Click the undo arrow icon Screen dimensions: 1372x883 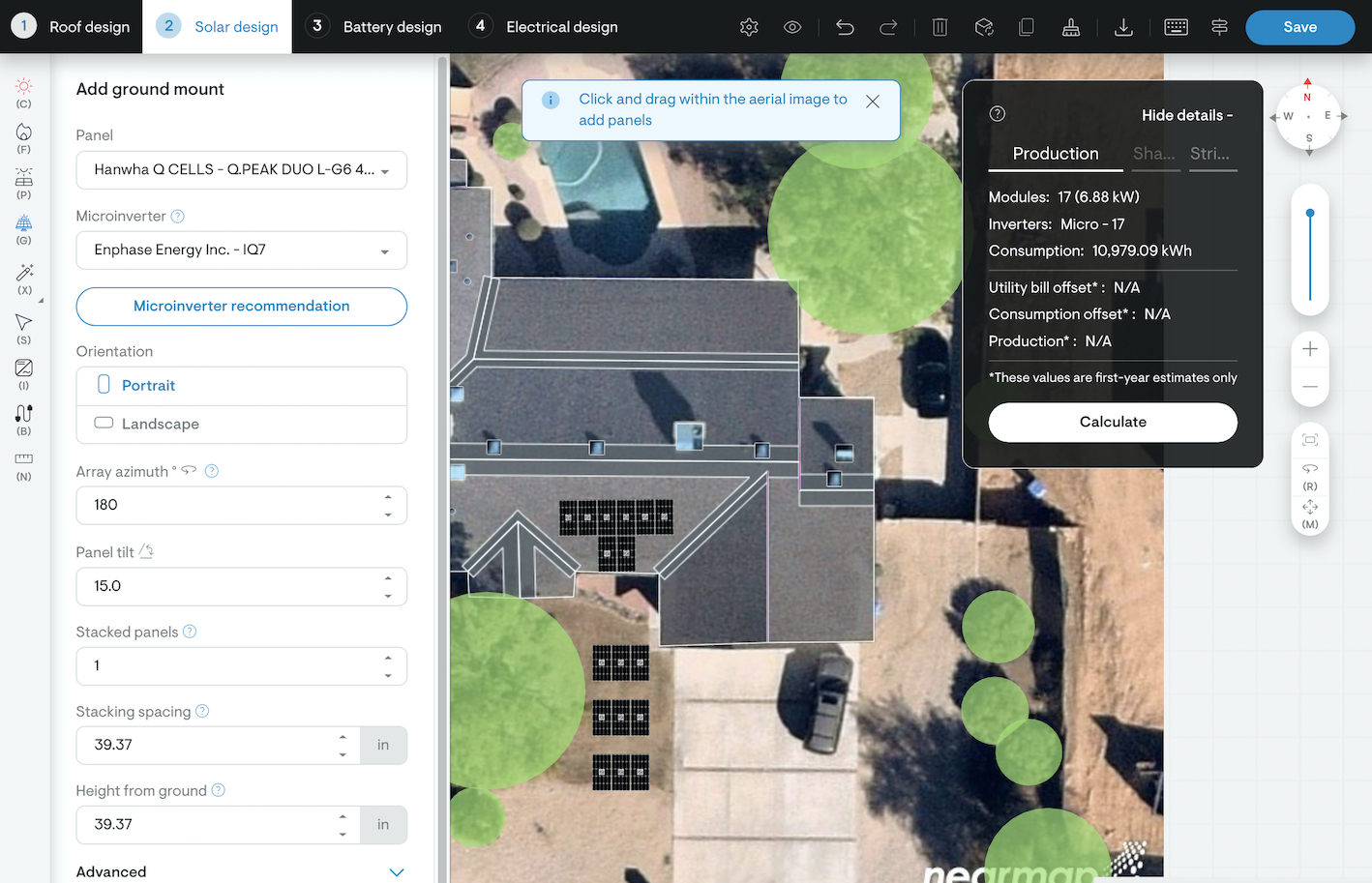[x=845, y=27]
